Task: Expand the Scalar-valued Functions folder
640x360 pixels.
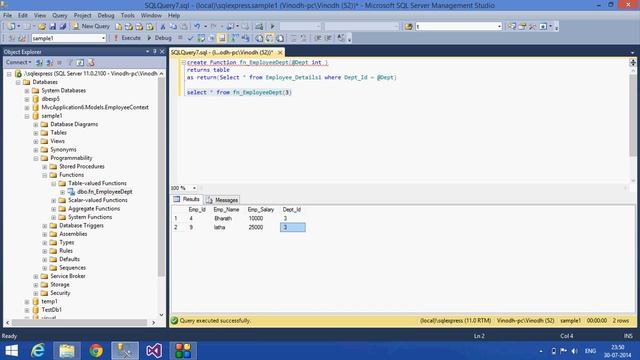Action: 54,200
